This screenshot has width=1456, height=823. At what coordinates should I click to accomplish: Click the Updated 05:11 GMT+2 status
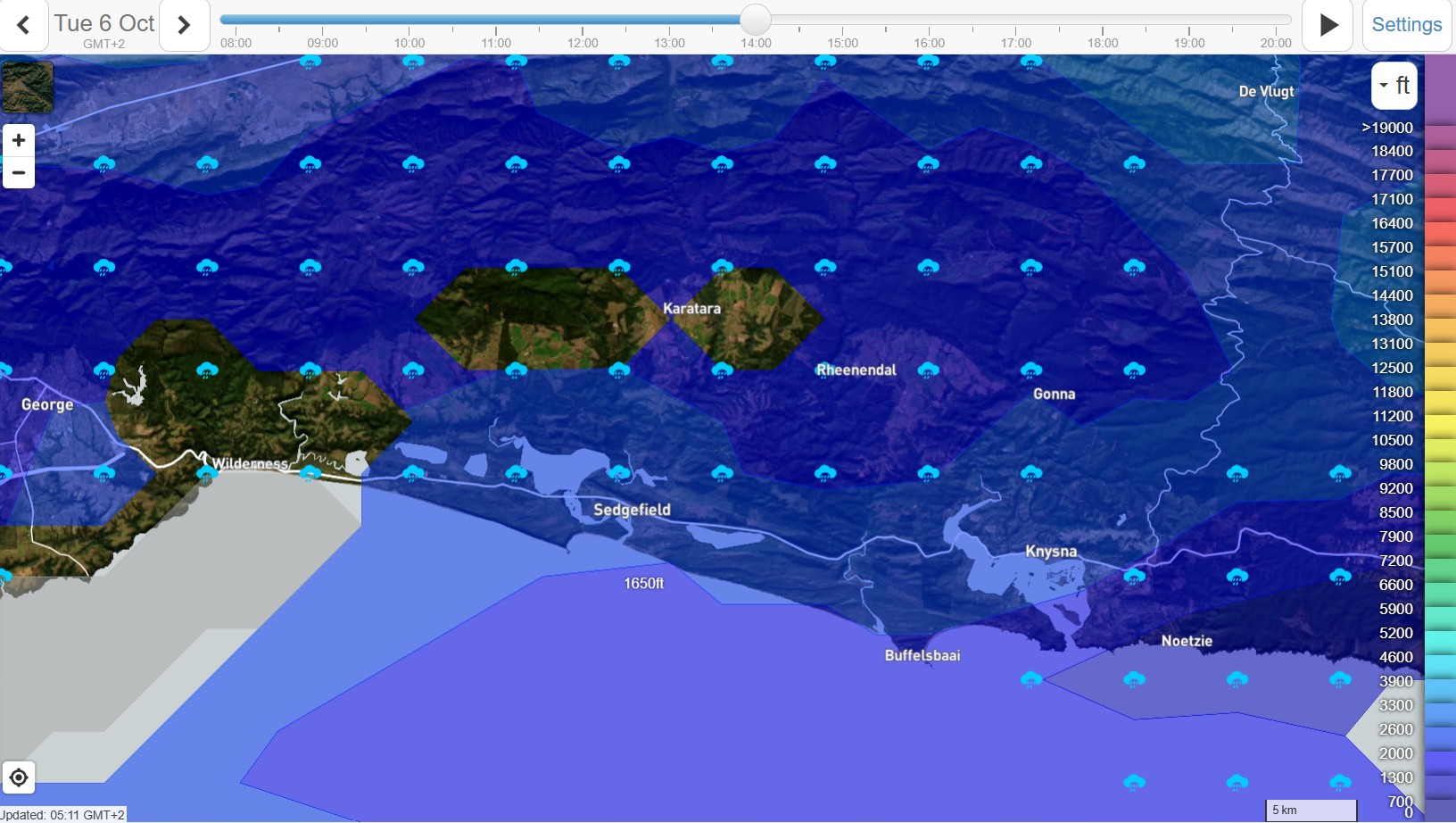click(62, 814)
